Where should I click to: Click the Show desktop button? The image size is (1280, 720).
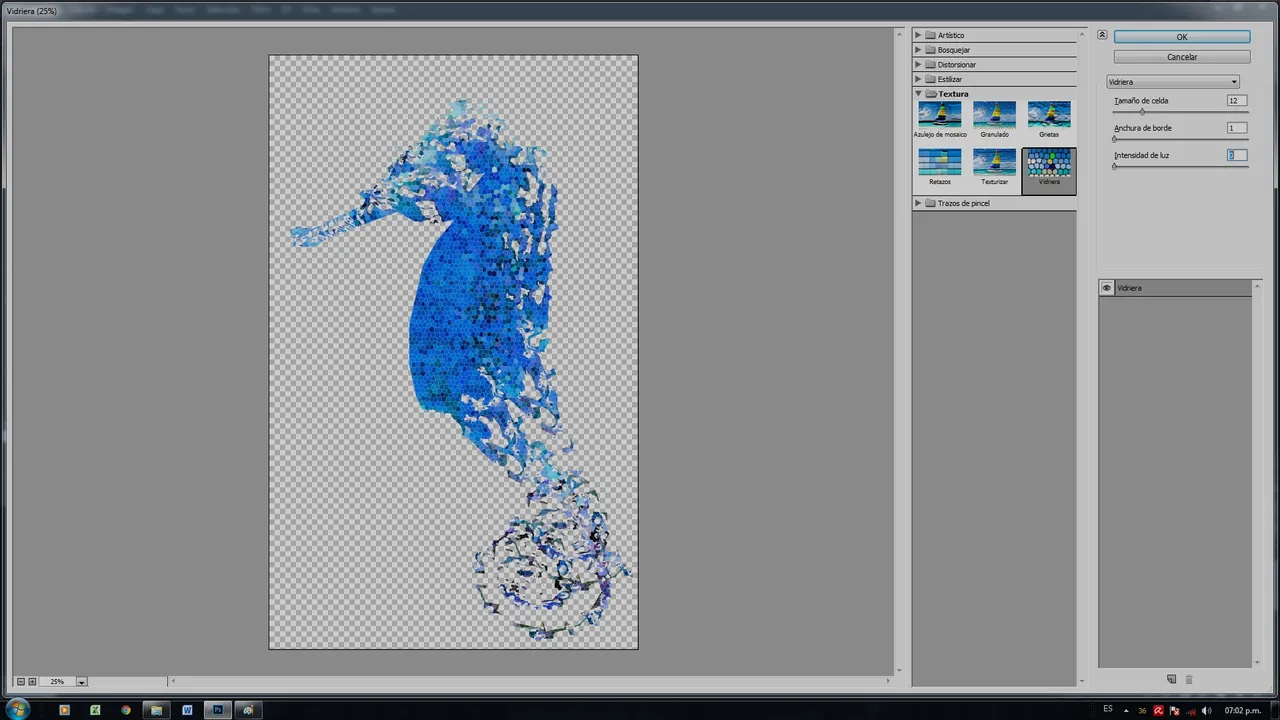click(x=1274, y=710)
